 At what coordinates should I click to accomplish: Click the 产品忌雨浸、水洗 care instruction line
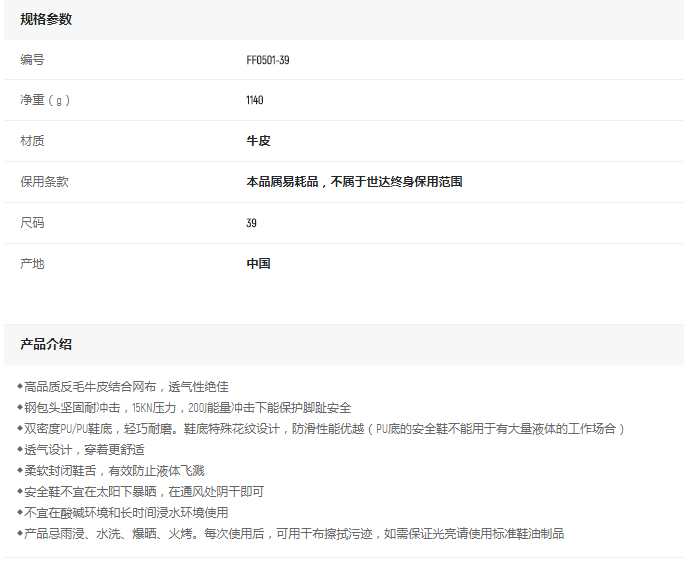coord(294,533)
